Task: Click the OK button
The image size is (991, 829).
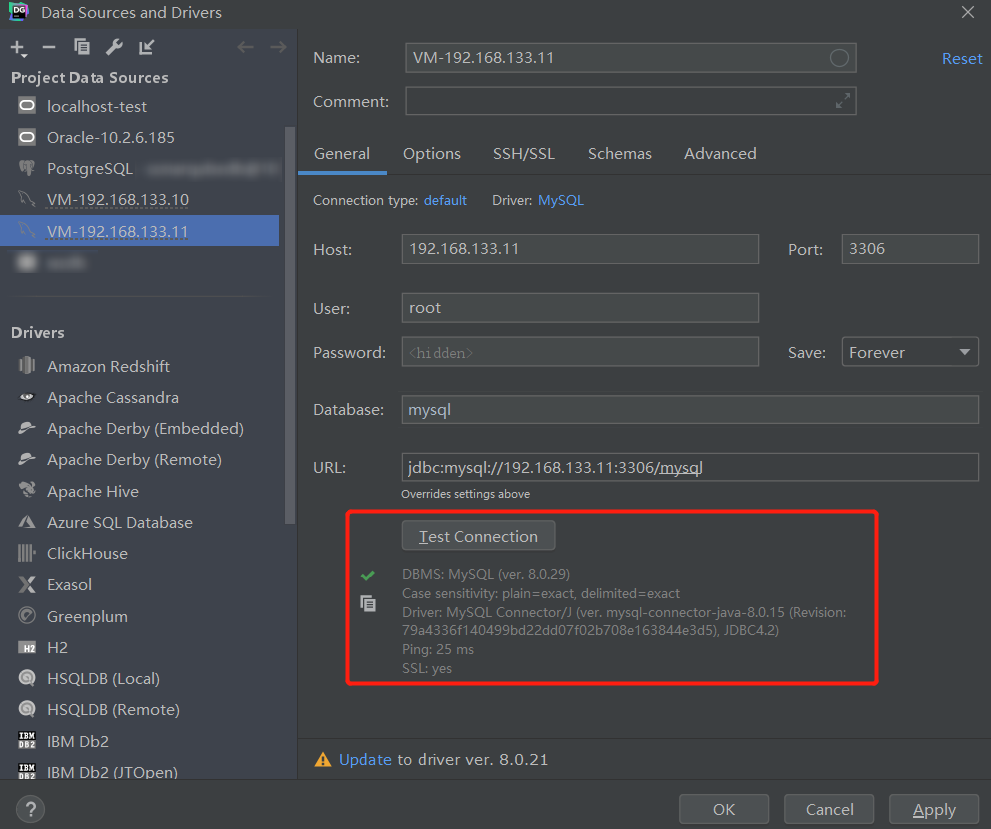Action: [x=724, y=809]
